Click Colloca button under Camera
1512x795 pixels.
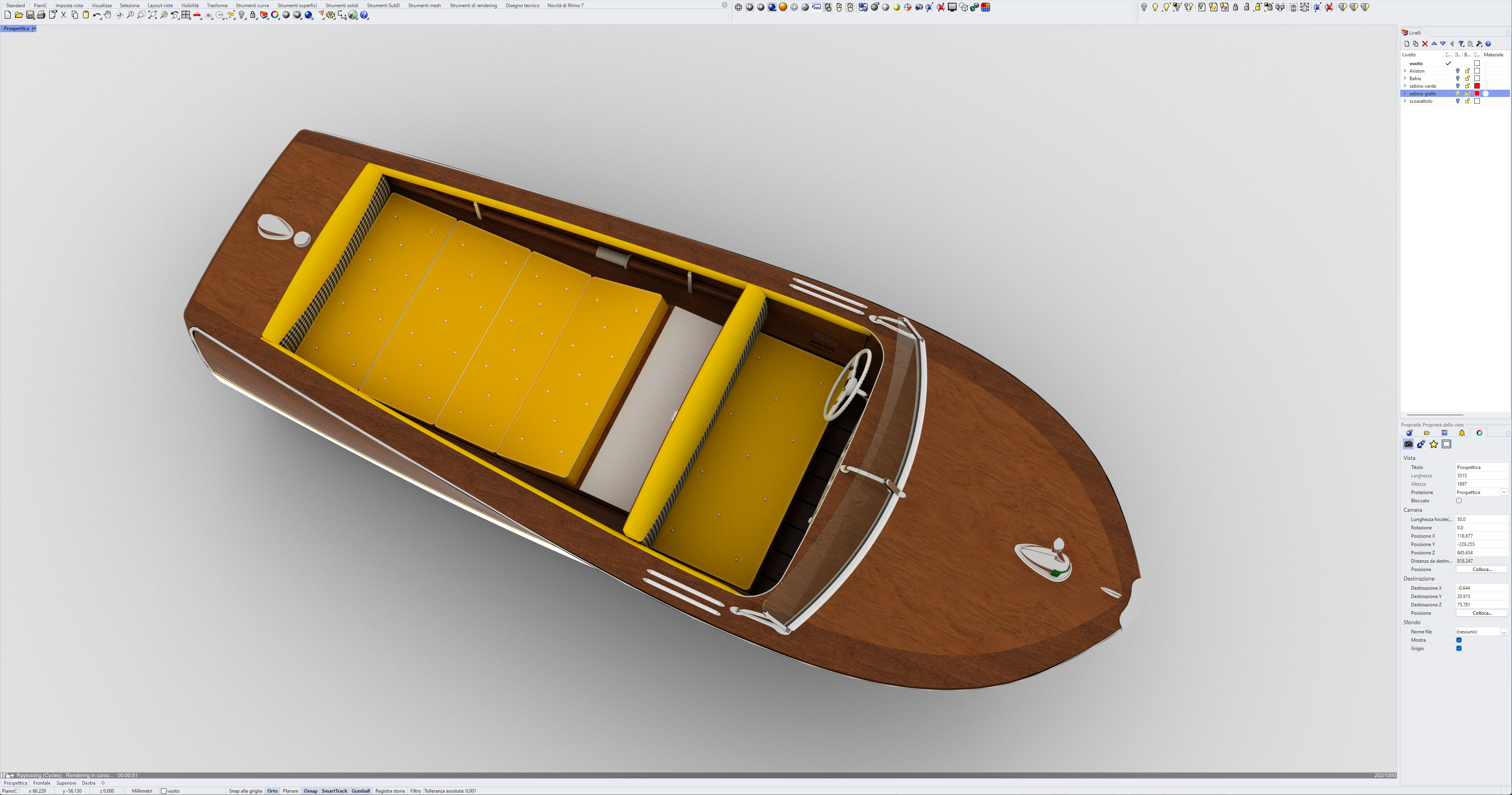1481,569
